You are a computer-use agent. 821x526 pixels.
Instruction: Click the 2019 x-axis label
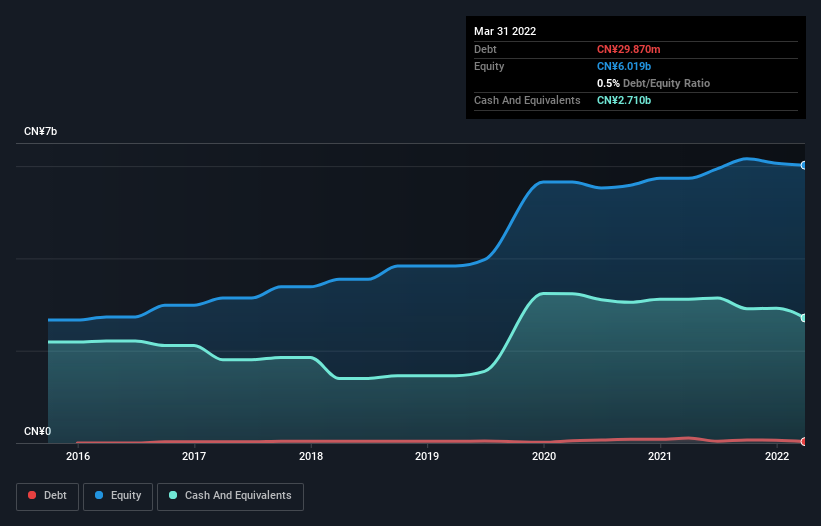tap(427, 456)
